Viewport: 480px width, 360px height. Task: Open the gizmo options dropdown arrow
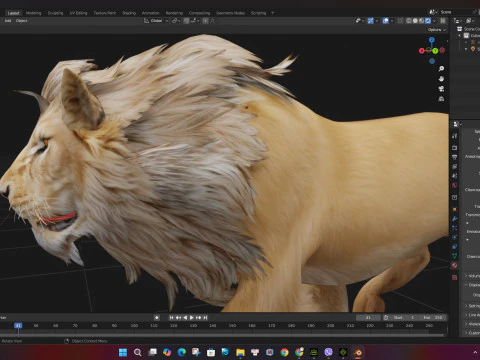pyautogui.click(x=377, y=21)
